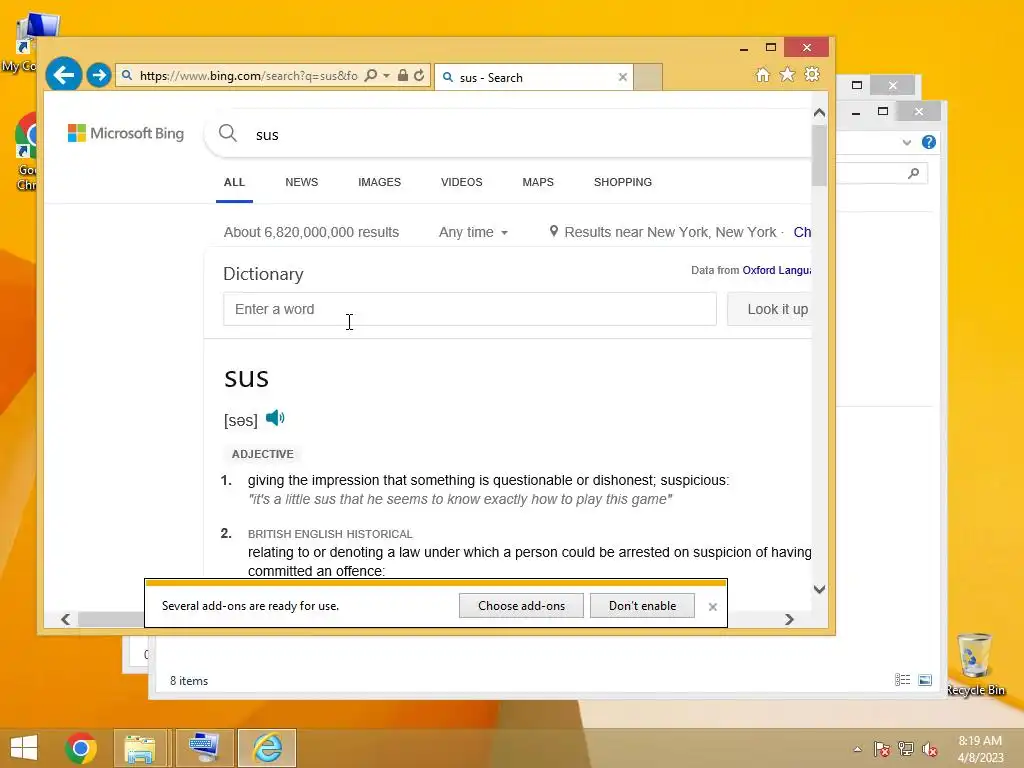Screen dimensions: 1024x768
Task: Refresh the page with the reload icon
Action: 419,76
